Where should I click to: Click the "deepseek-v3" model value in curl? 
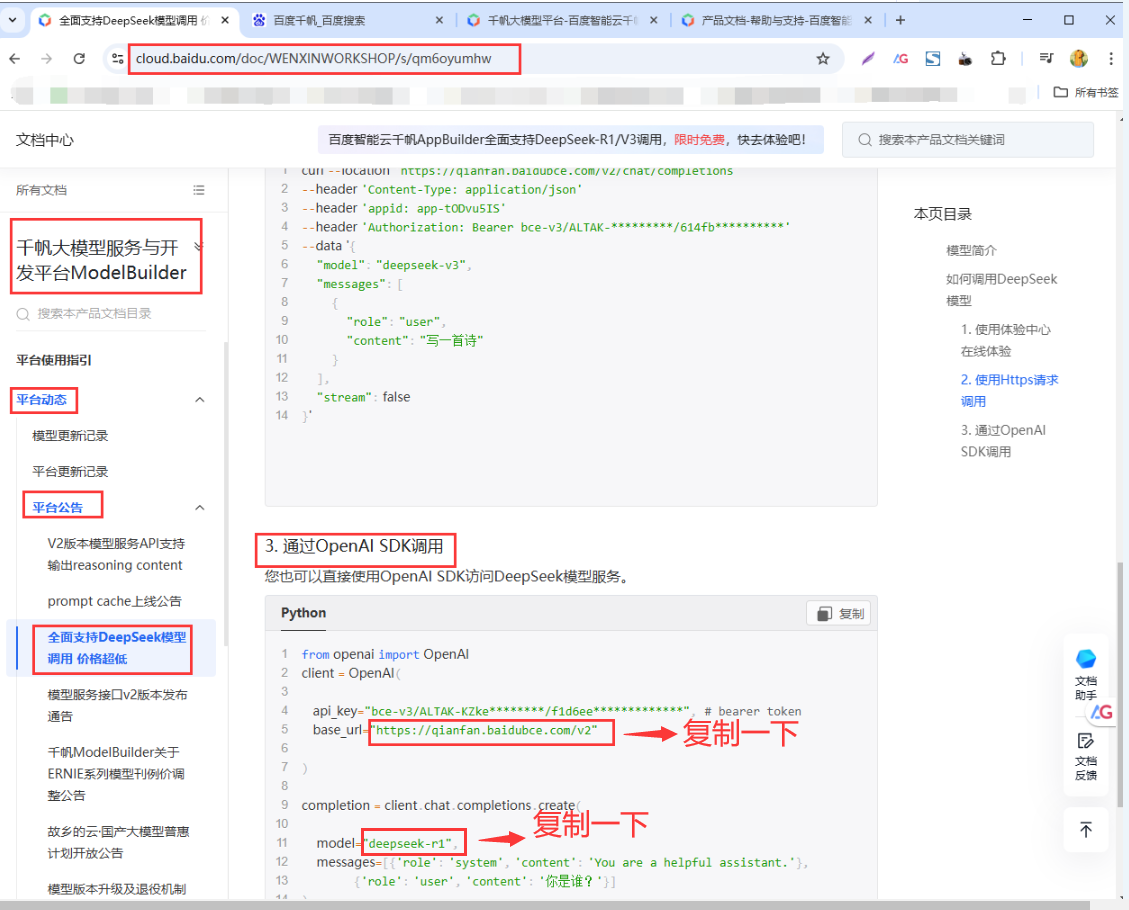[423, 265]
